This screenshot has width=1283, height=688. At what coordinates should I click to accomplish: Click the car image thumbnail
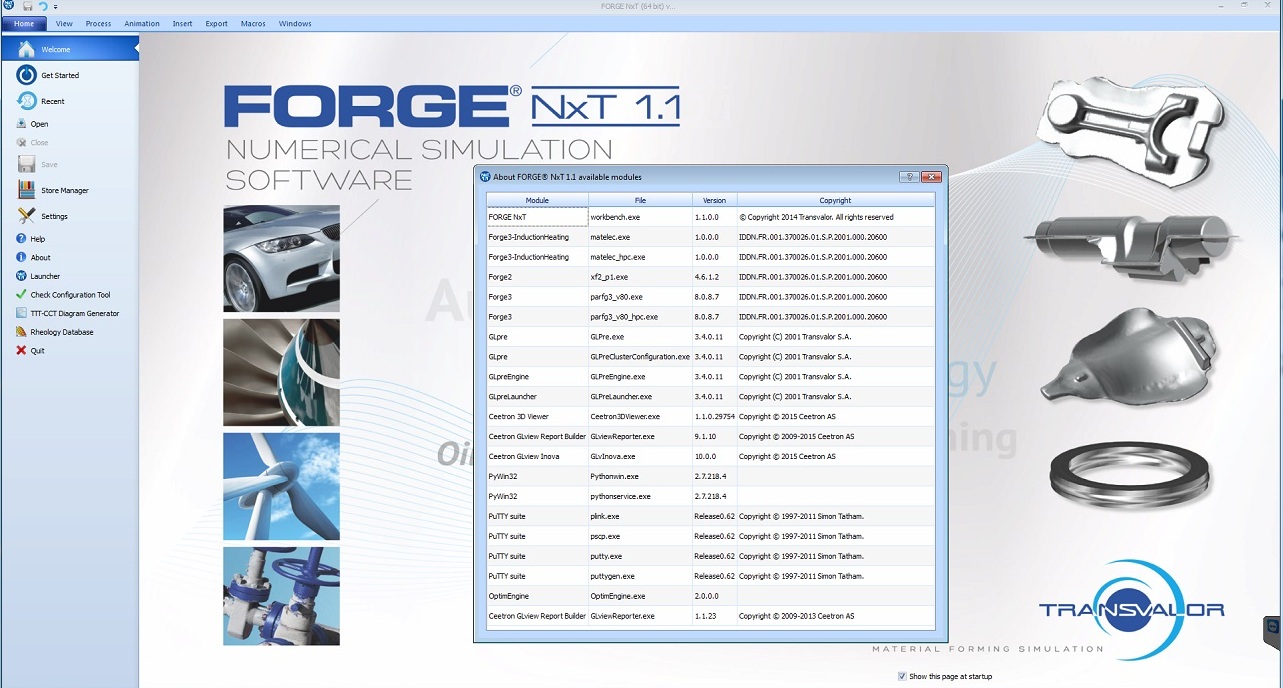(x=282, y=259)
